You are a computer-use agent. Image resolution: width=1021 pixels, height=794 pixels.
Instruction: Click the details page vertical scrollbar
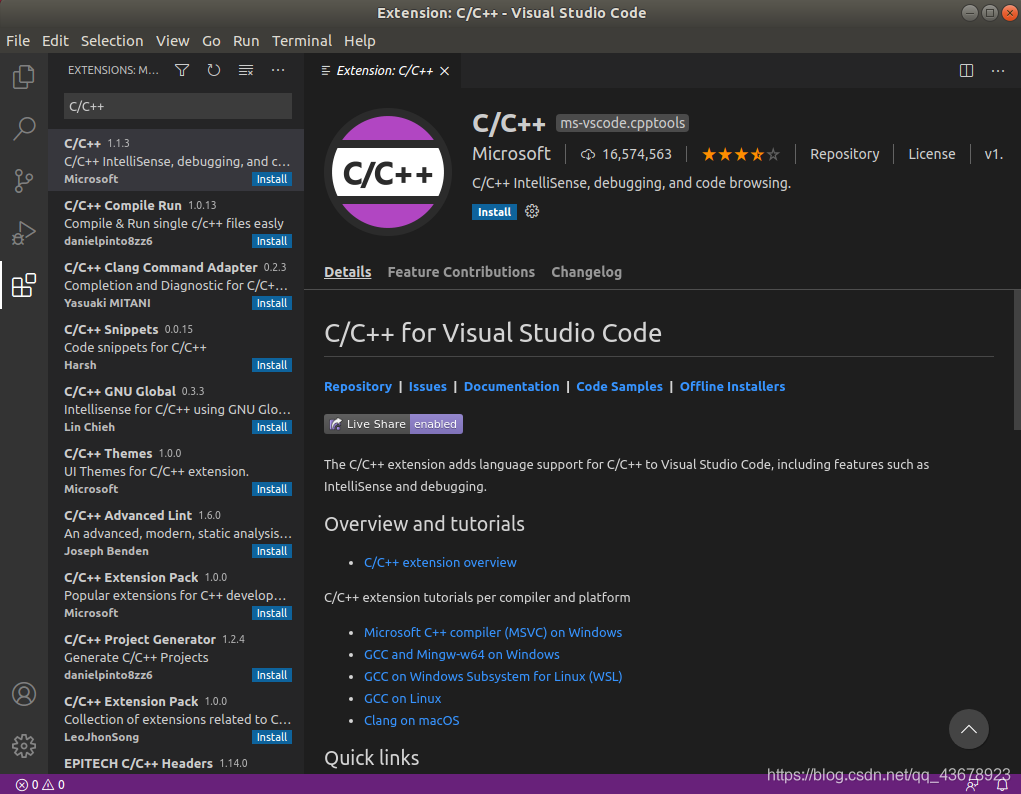tap(1017, 360)
